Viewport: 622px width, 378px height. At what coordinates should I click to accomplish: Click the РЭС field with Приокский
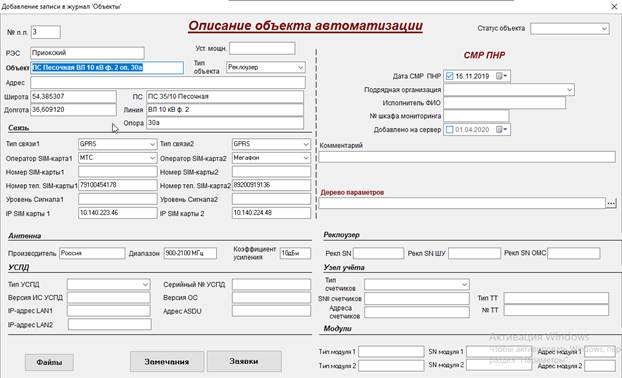pyautogui.click(x=87, y=53)
